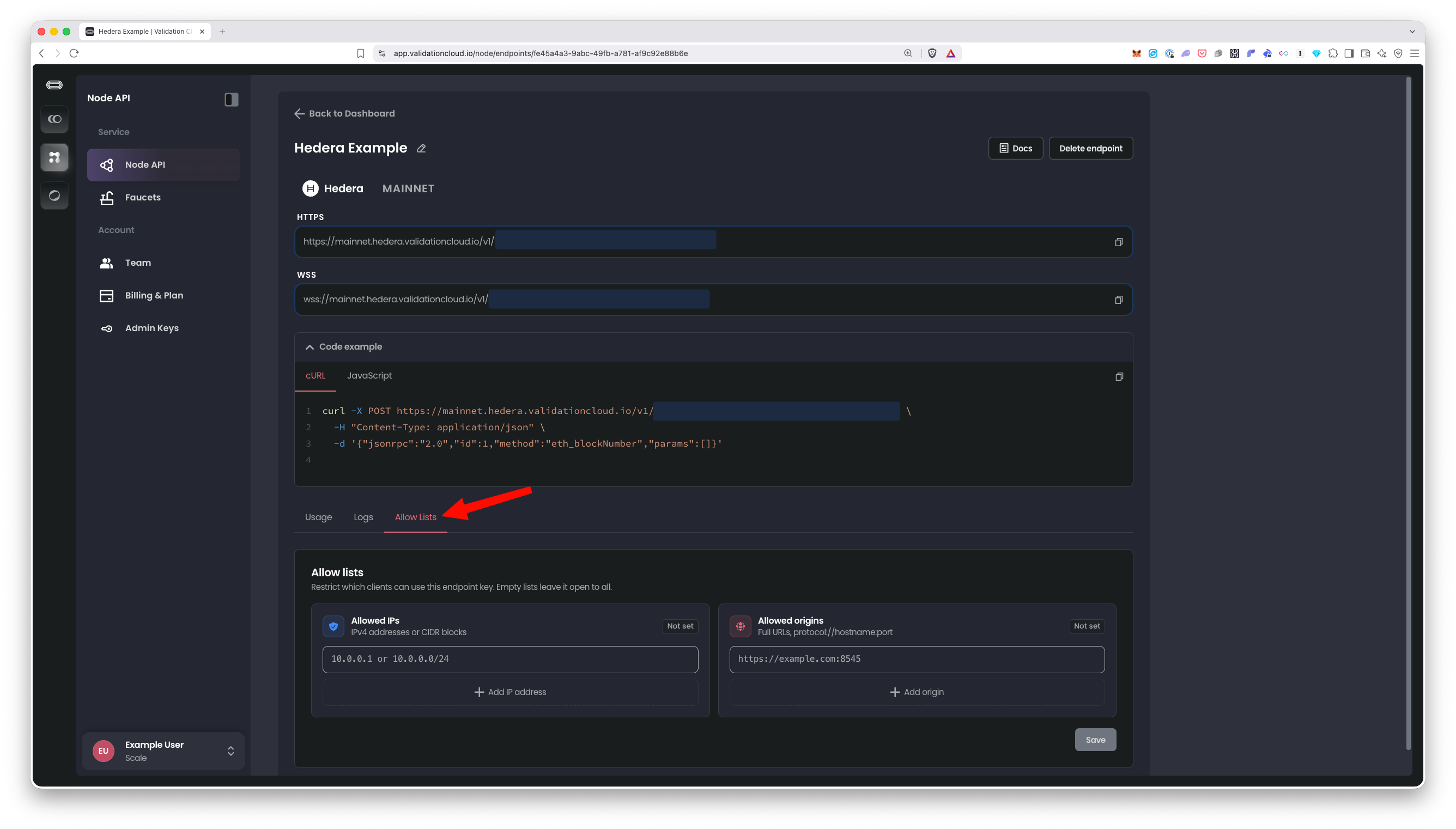This screenshot has height=829, width=1456.
Task: Click the Allowed IPs Not set badge
Action: (x=680, y=626)
